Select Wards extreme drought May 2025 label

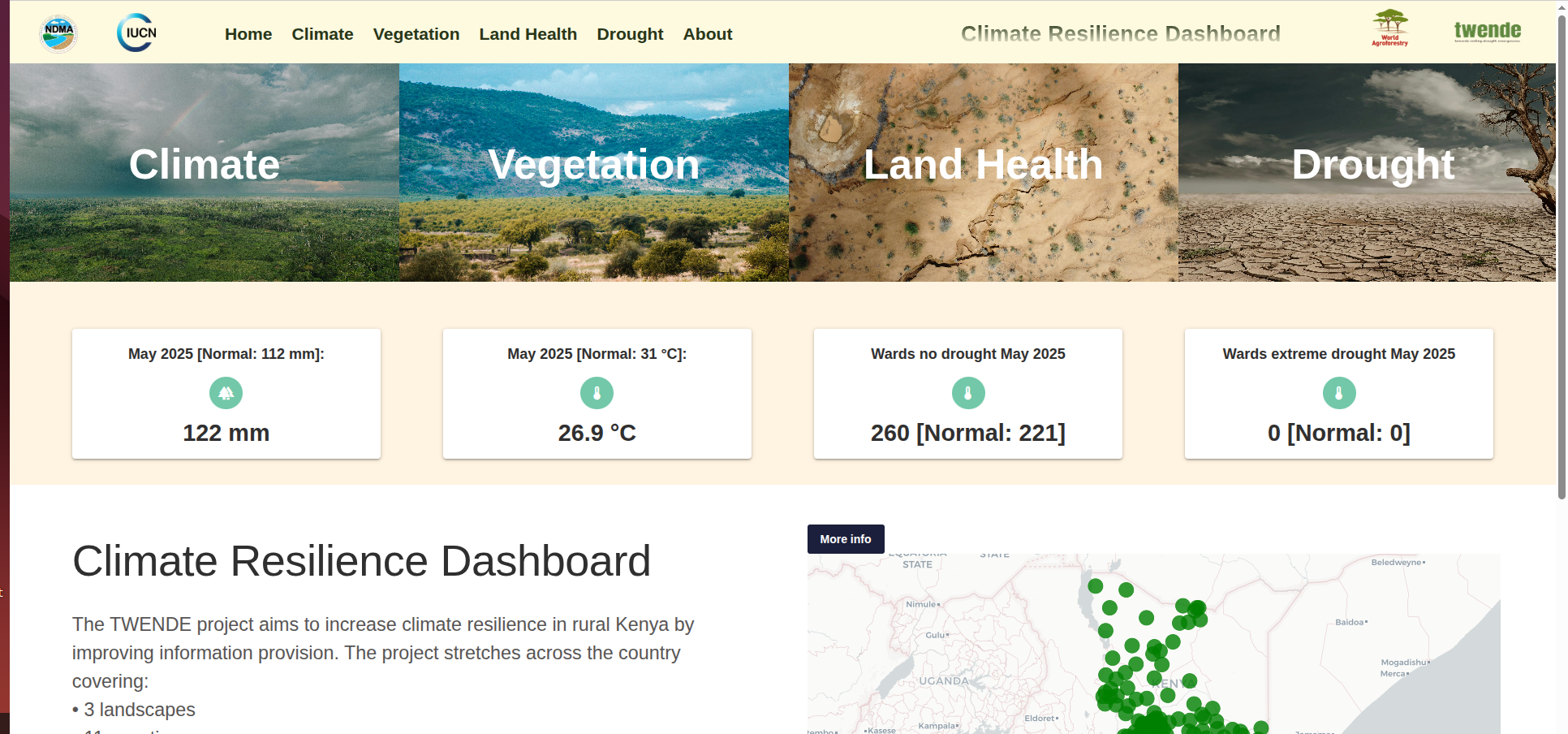pos(1339,354)
